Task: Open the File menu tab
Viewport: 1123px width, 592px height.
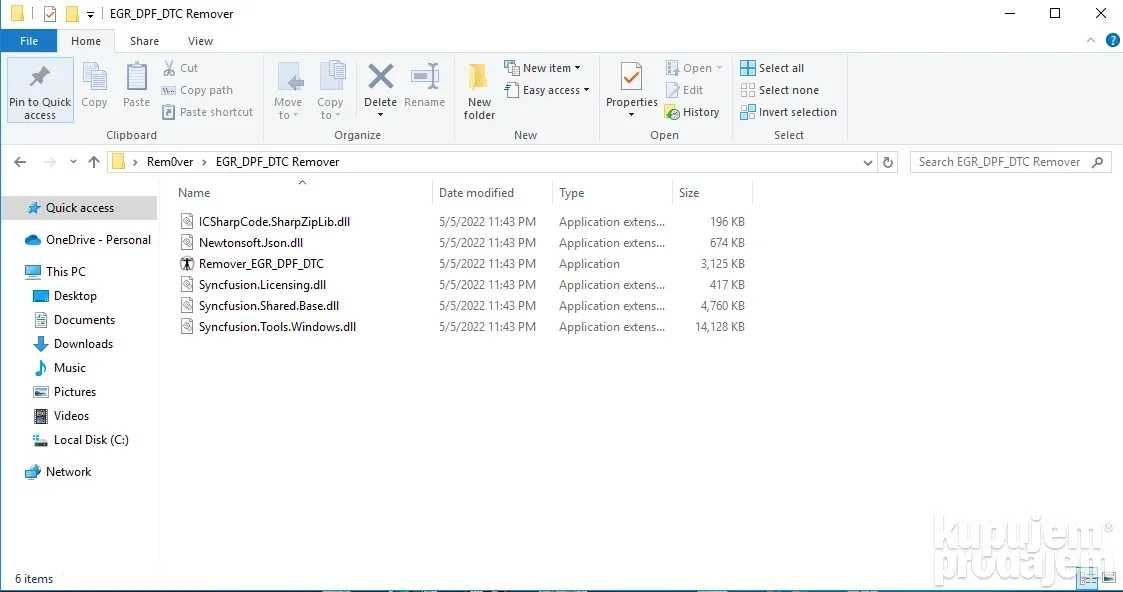Action: [29, 41]
